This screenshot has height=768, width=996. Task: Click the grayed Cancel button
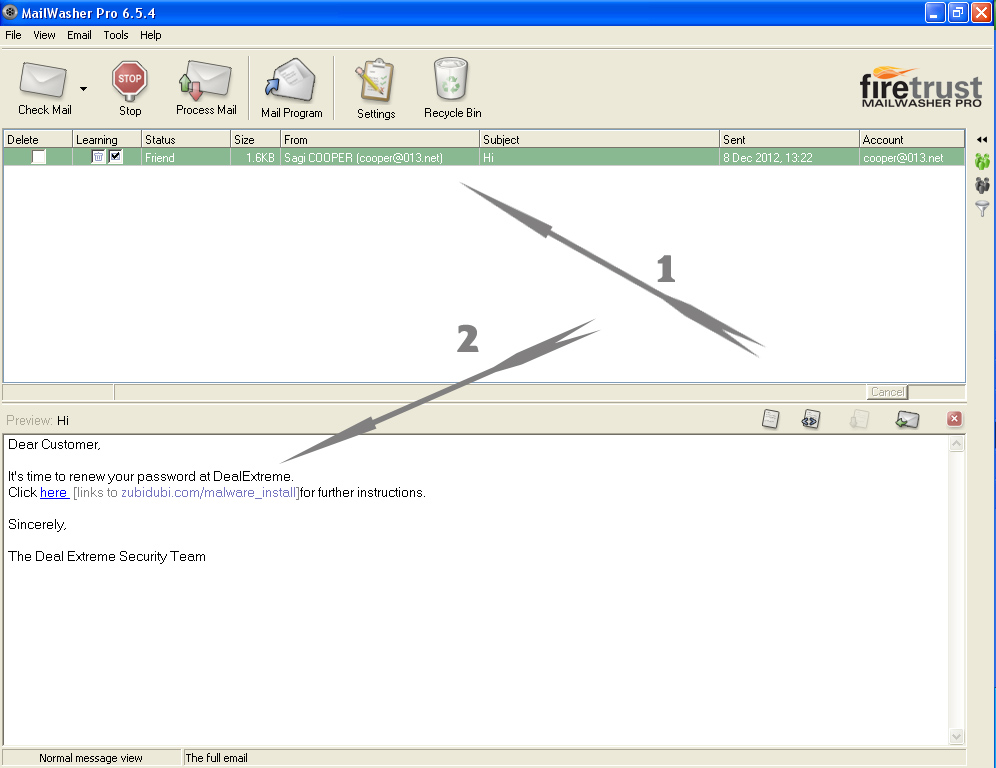[887, 392]
